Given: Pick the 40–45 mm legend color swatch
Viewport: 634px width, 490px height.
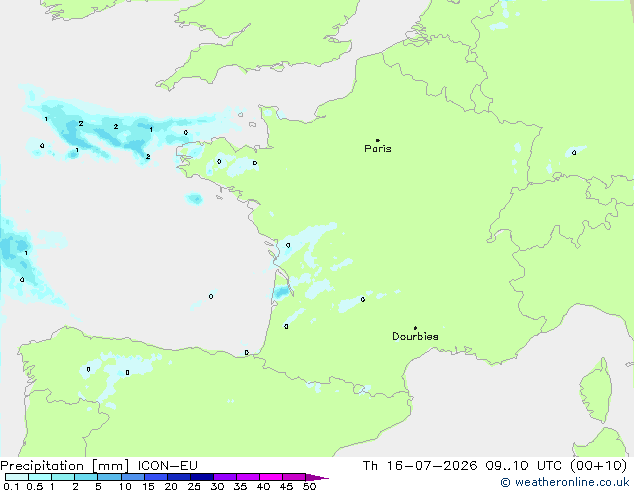Looking at the screenshot, I should tap(271, 477).
